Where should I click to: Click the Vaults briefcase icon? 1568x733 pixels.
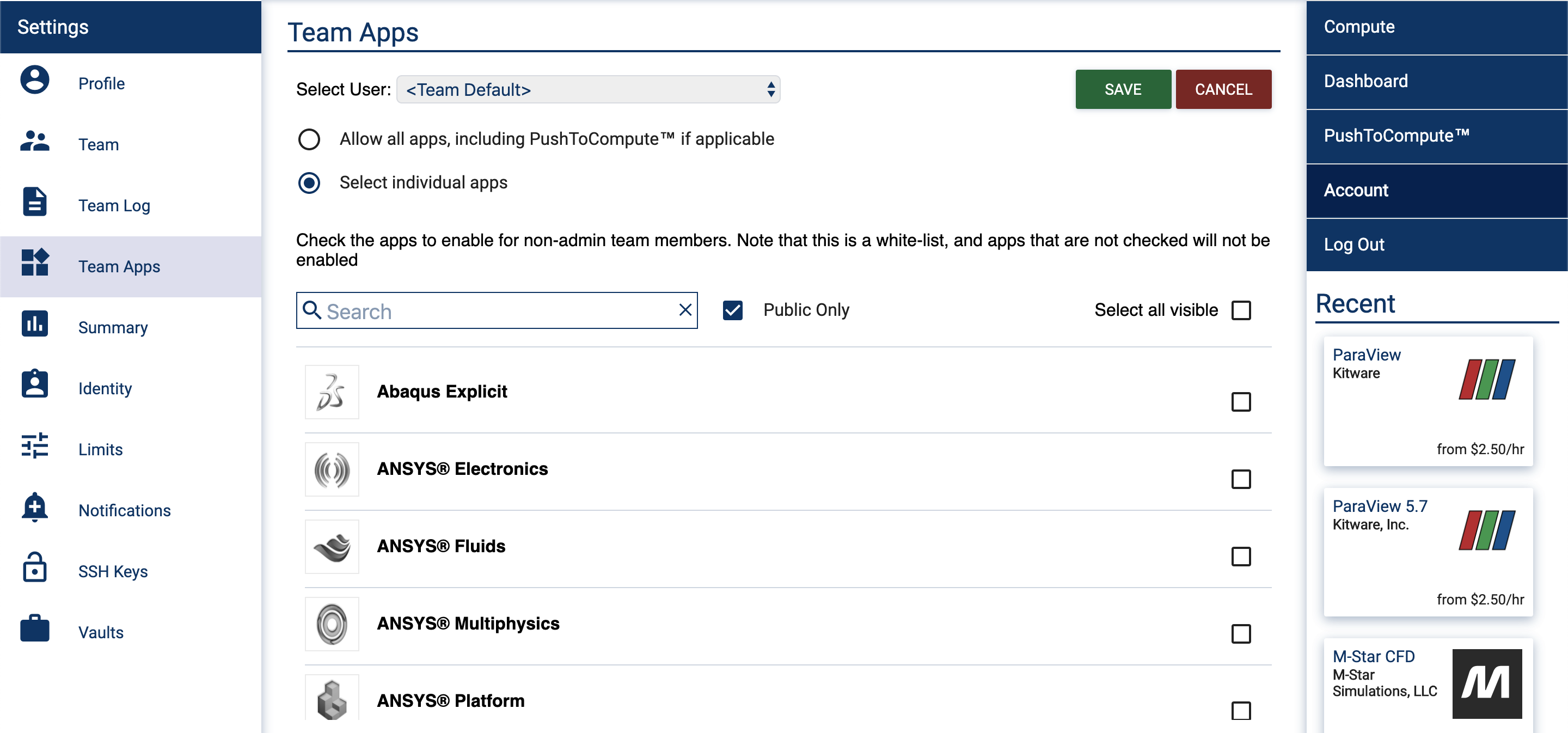35,628
